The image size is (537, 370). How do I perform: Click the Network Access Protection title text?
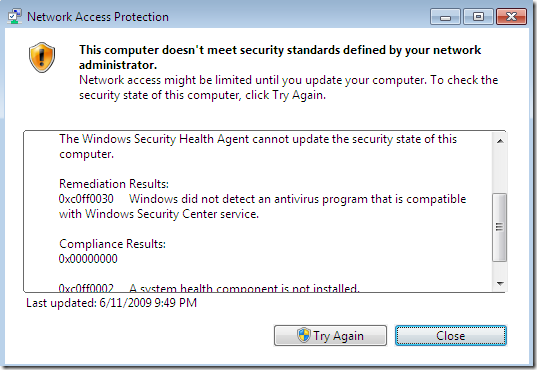[98, 17]
